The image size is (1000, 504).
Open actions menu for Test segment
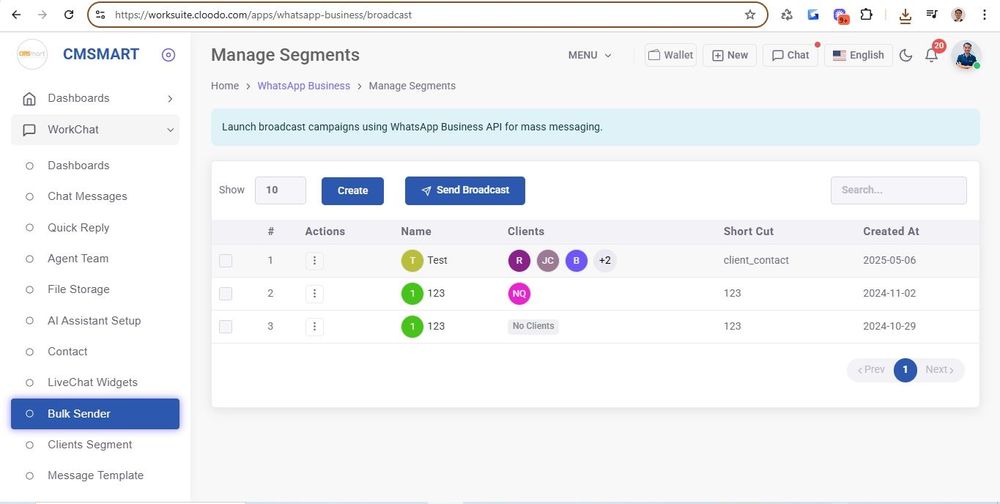pos(314,261)
